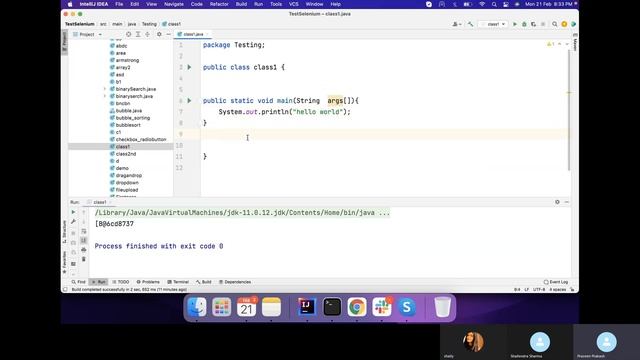The image size is (640, 360).
Task: Toggle soft-wrap in the Run console
Action: pos(84,231)
